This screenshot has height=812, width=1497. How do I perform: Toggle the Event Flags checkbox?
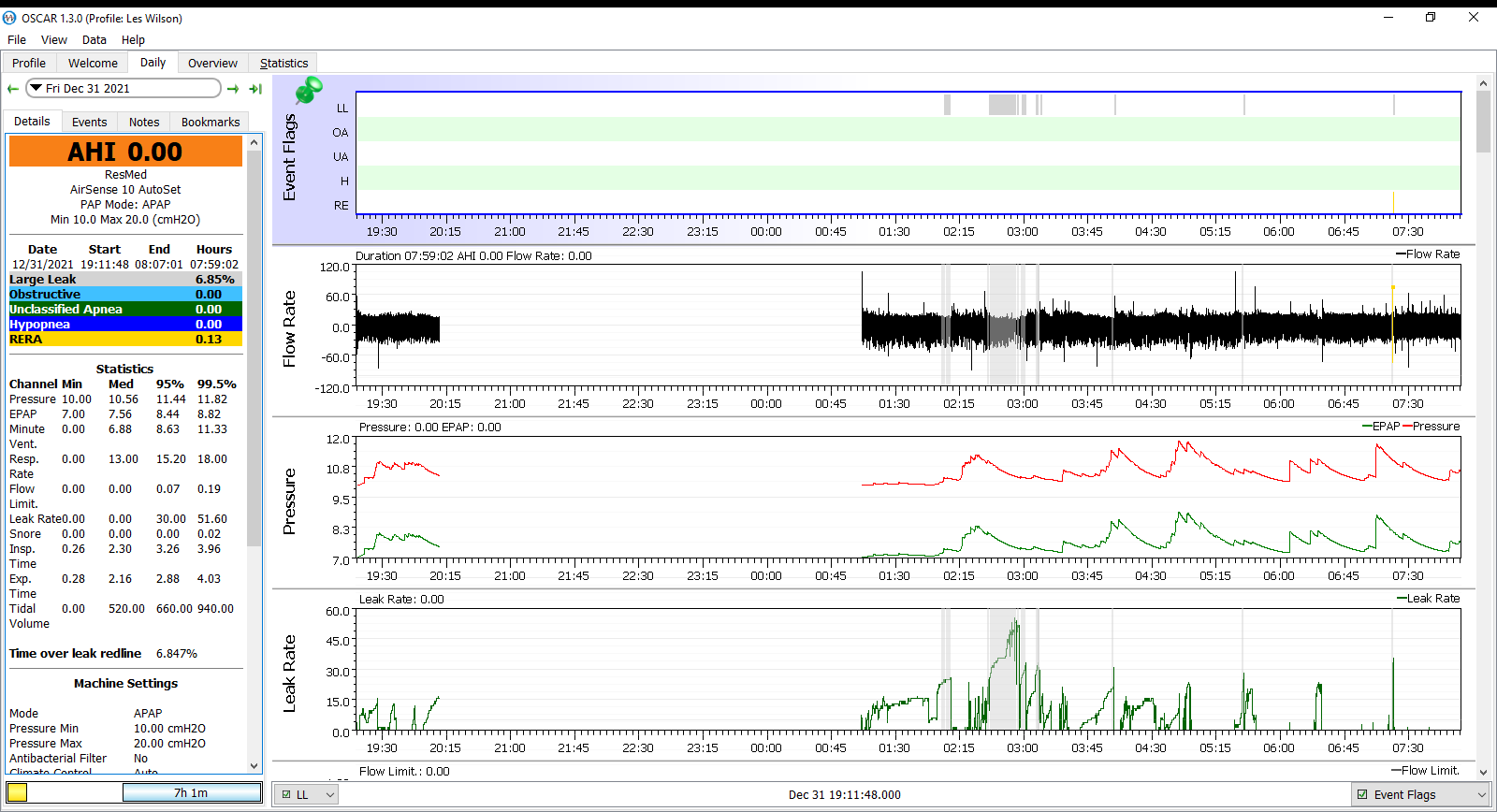1362,794
